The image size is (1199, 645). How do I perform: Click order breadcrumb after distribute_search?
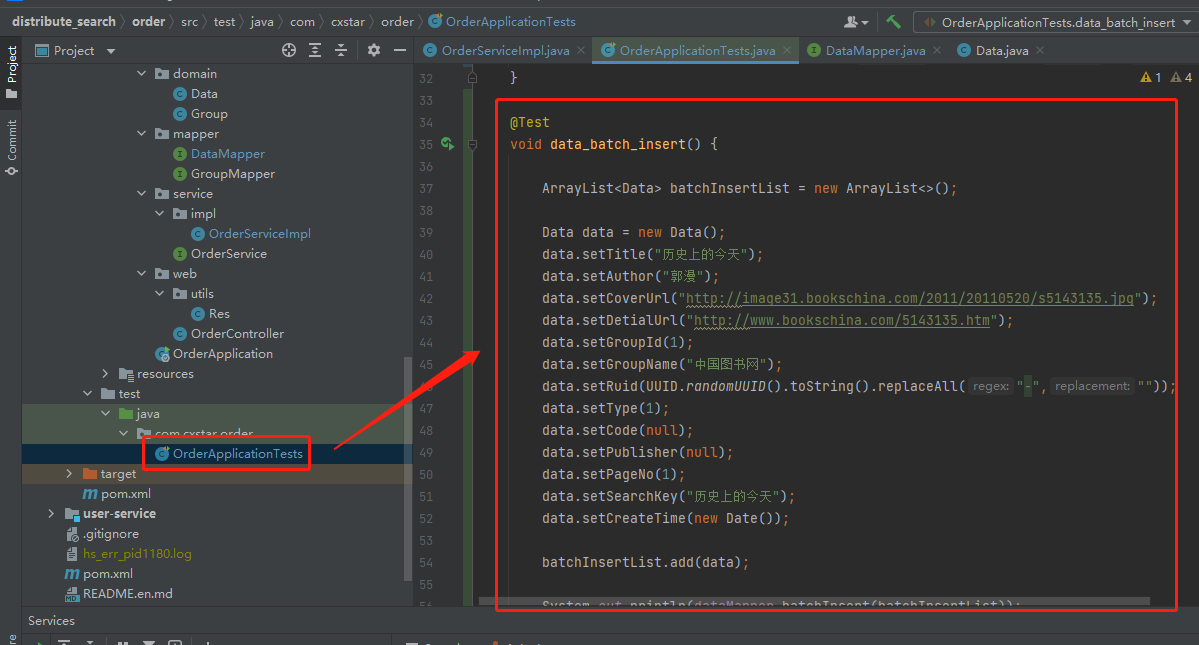tap(148, 21)
